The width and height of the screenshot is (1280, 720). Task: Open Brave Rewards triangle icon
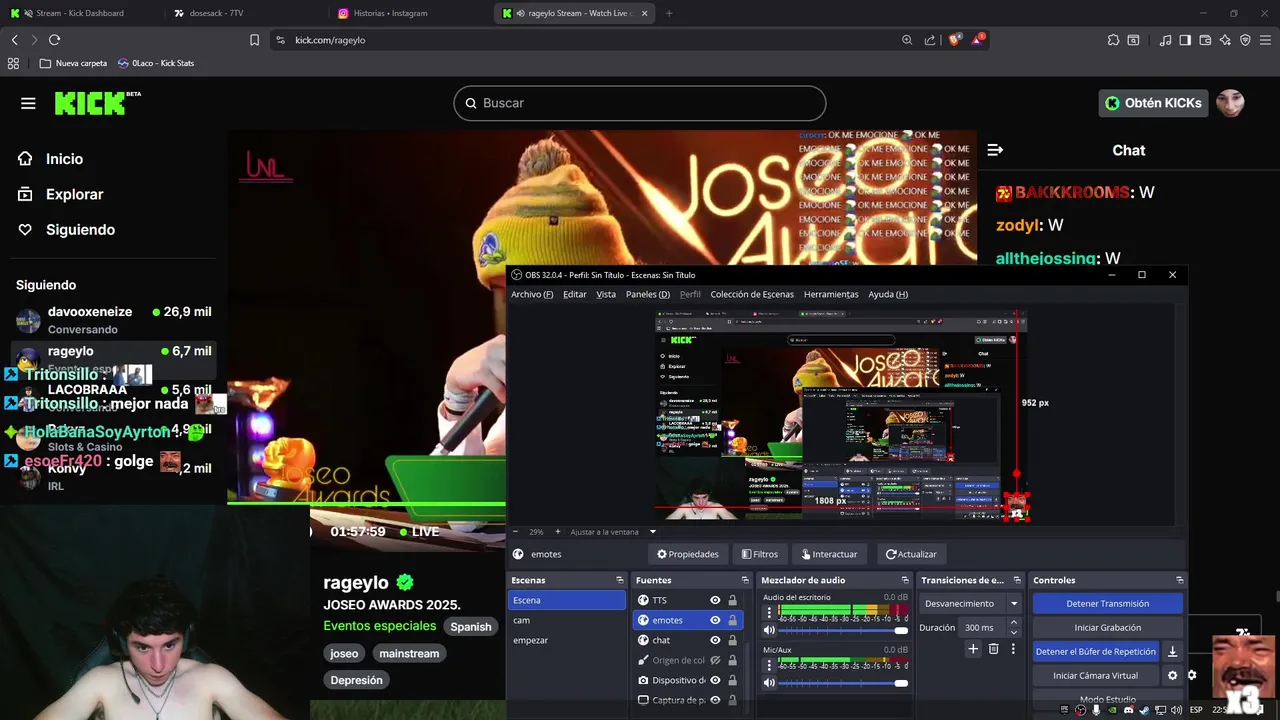(977, 40)
